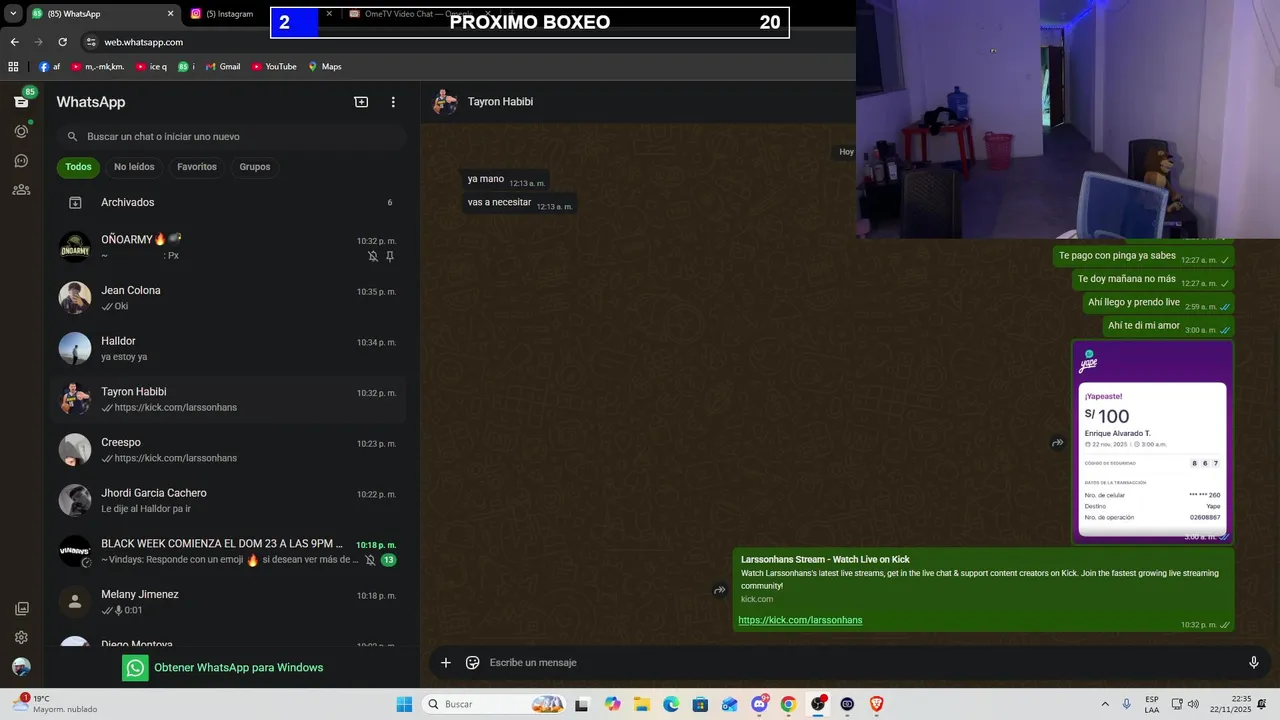This screenshot has width=1280, height=720.
Task: Open Brave browser from the taskbar
Action: coord(877,704)
